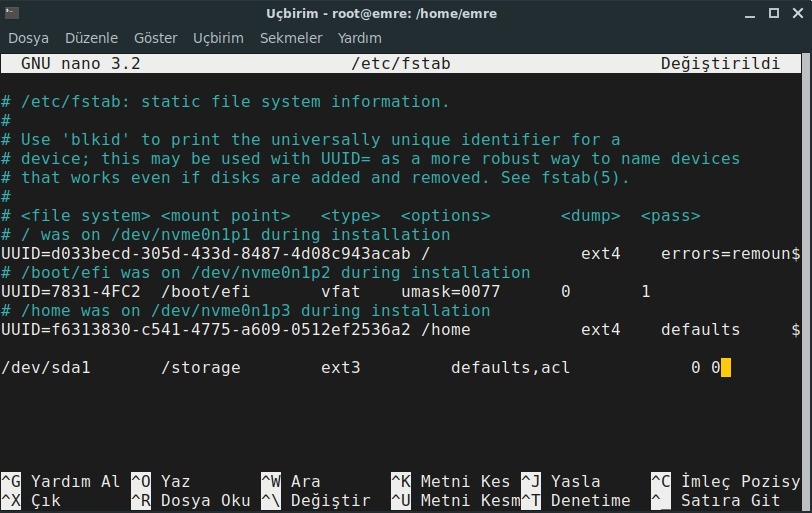Open the Dosya menu
This screenshot has width=812, height=513.
[28, 38]
